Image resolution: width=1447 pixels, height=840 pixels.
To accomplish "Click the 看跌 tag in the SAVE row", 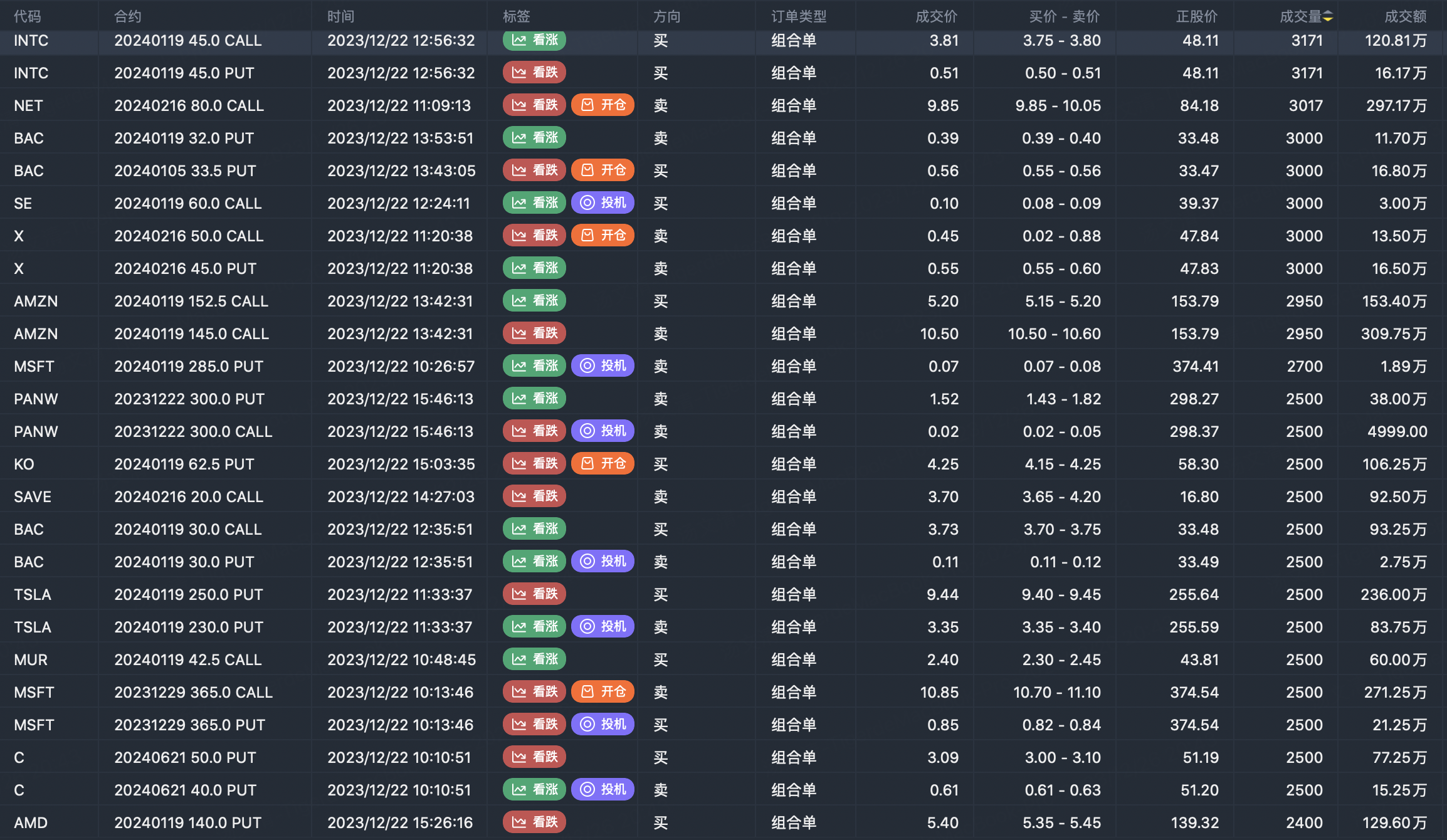I will pyautogui.click(x=534, y=496).
